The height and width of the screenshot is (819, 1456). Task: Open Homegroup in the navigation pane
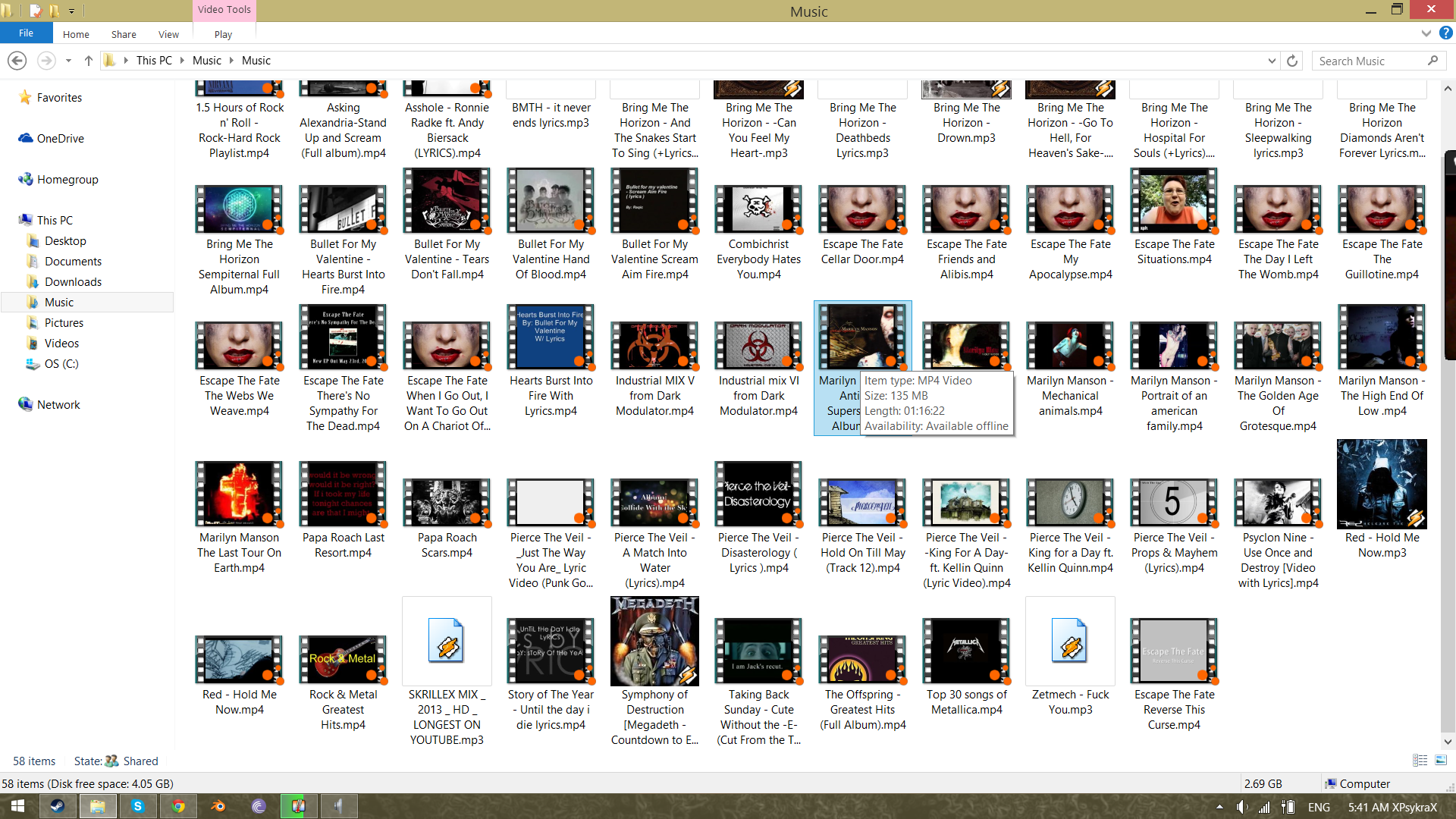point(67,180)
